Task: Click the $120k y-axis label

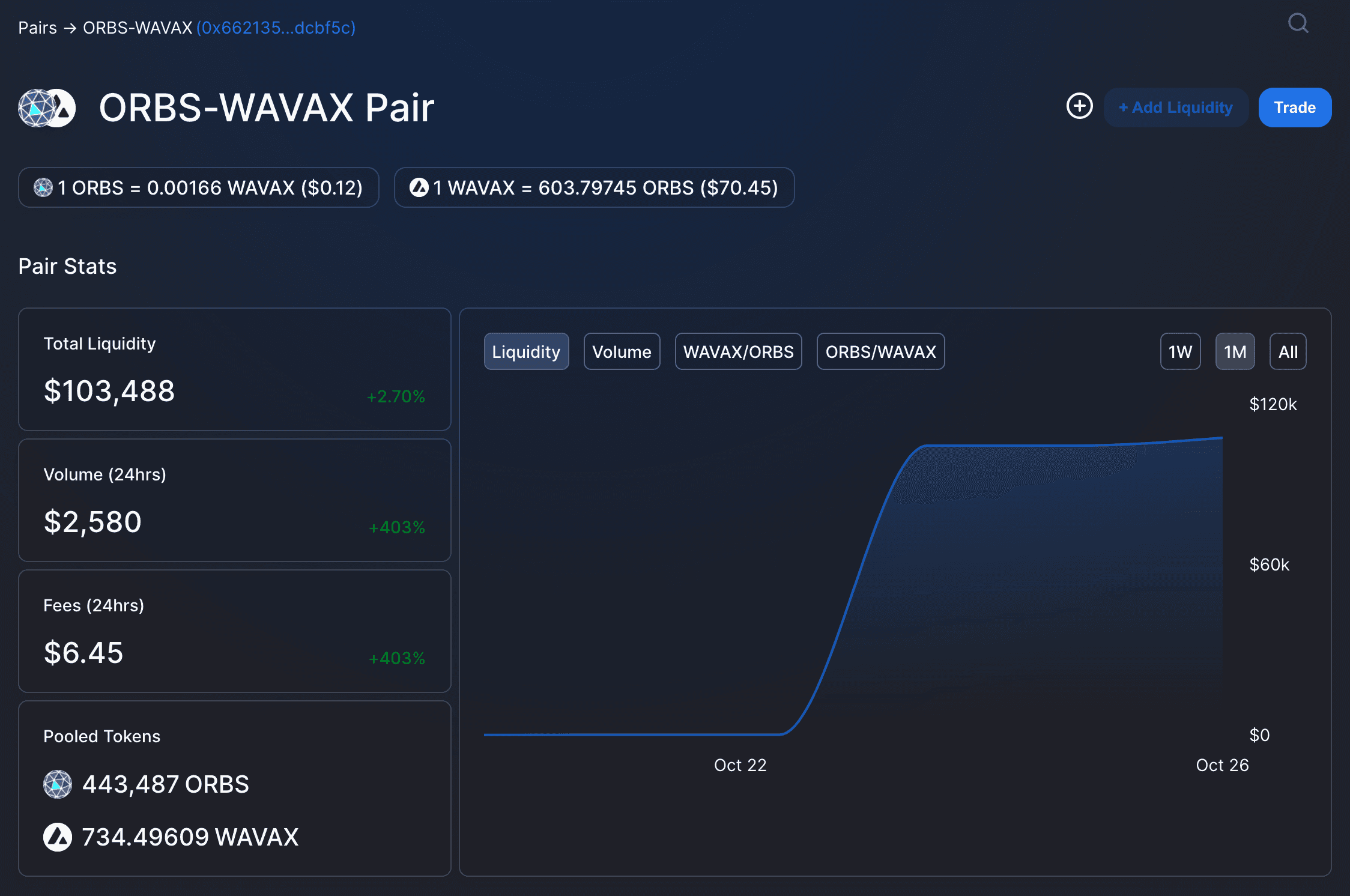Action: coord(1273,404)
